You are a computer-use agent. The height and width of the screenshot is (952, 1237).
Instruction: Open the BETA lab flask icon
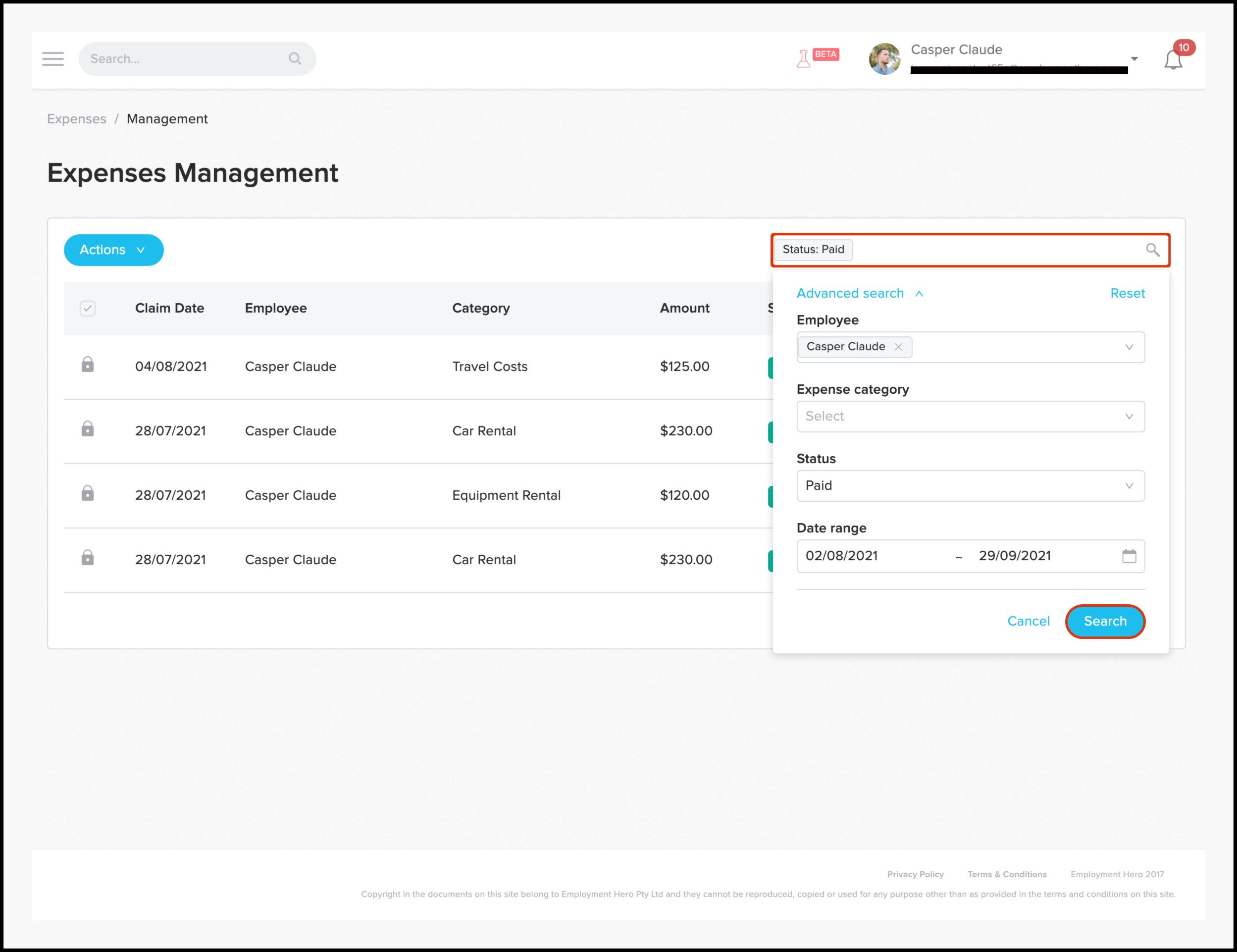(x=803, y=59)
